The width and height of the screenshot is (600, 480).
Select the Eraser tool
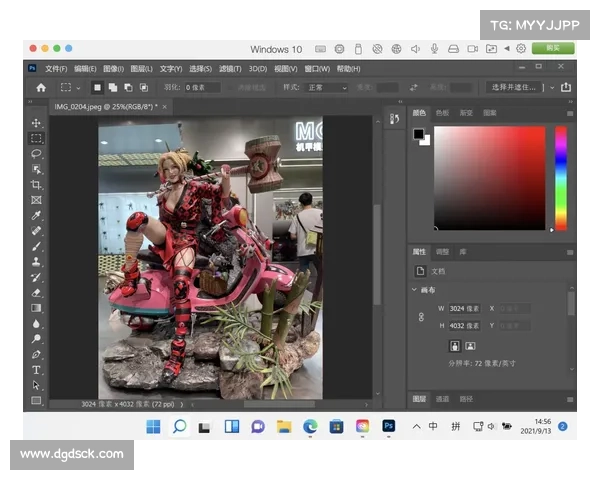[36, 293]
